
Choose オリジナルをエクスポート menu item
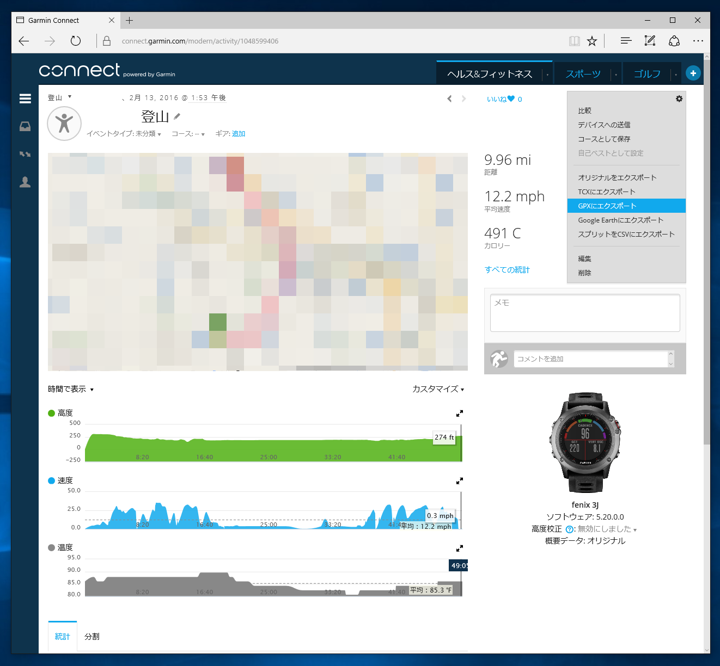tap(626, 177)
